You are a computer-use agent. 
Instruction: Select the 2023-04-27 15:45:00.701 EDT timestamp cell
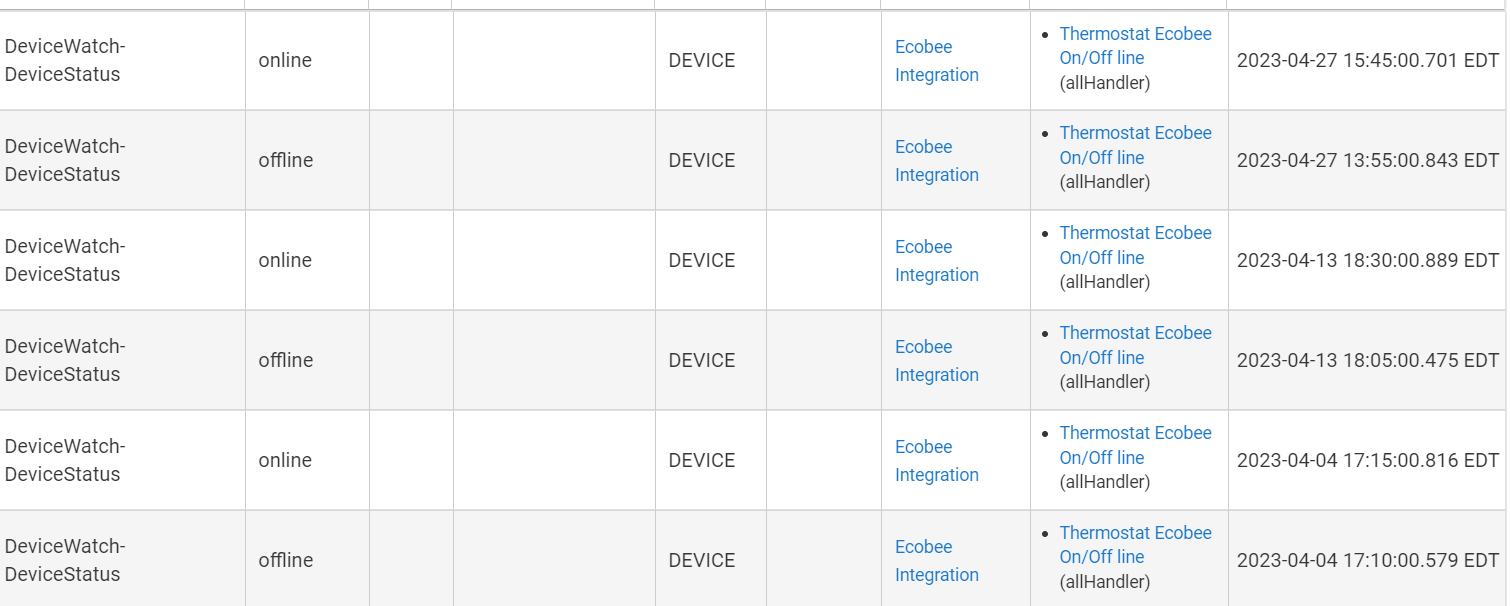[x=1368, y=61]
